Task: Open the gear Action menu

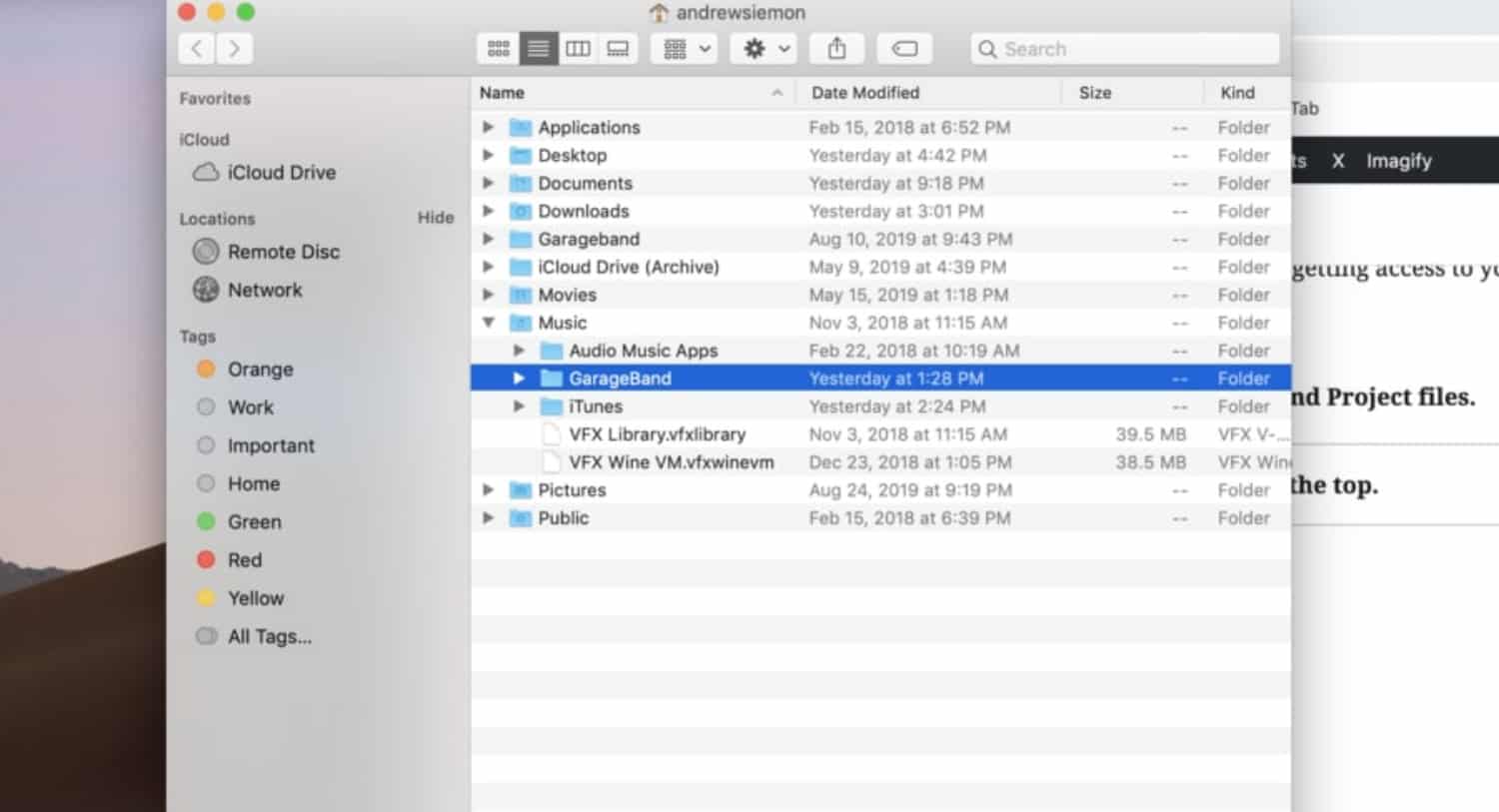Action: click(764, 49)
